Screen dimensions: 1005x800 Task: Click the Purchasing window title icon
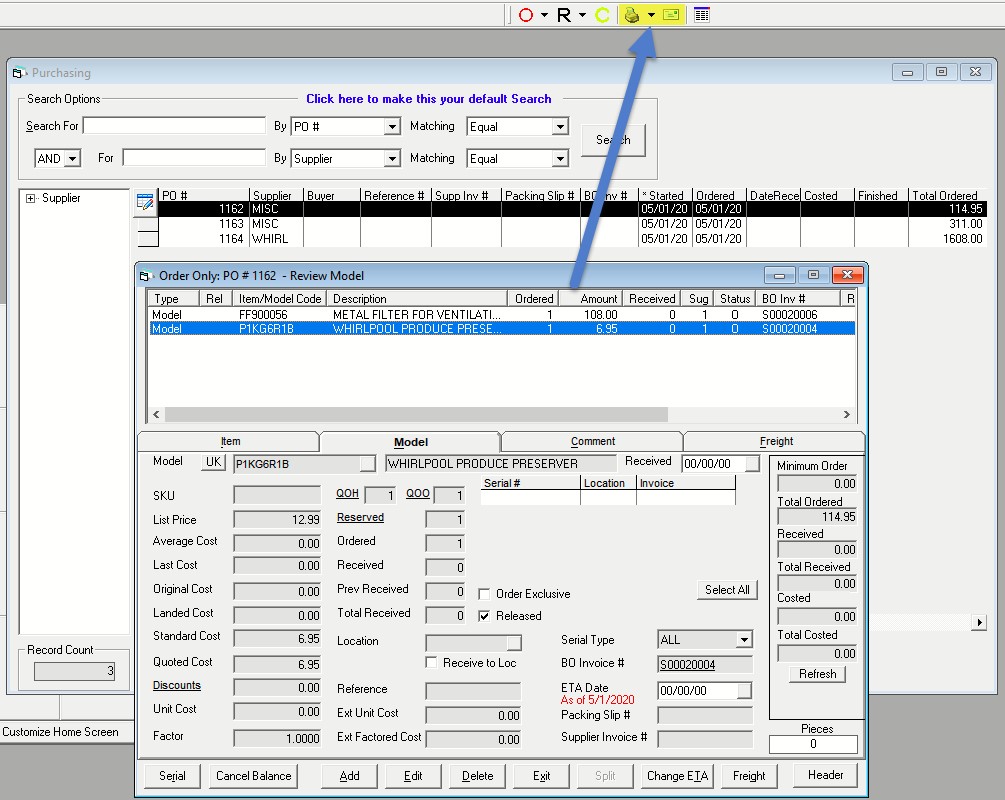[x=19, y=73]
